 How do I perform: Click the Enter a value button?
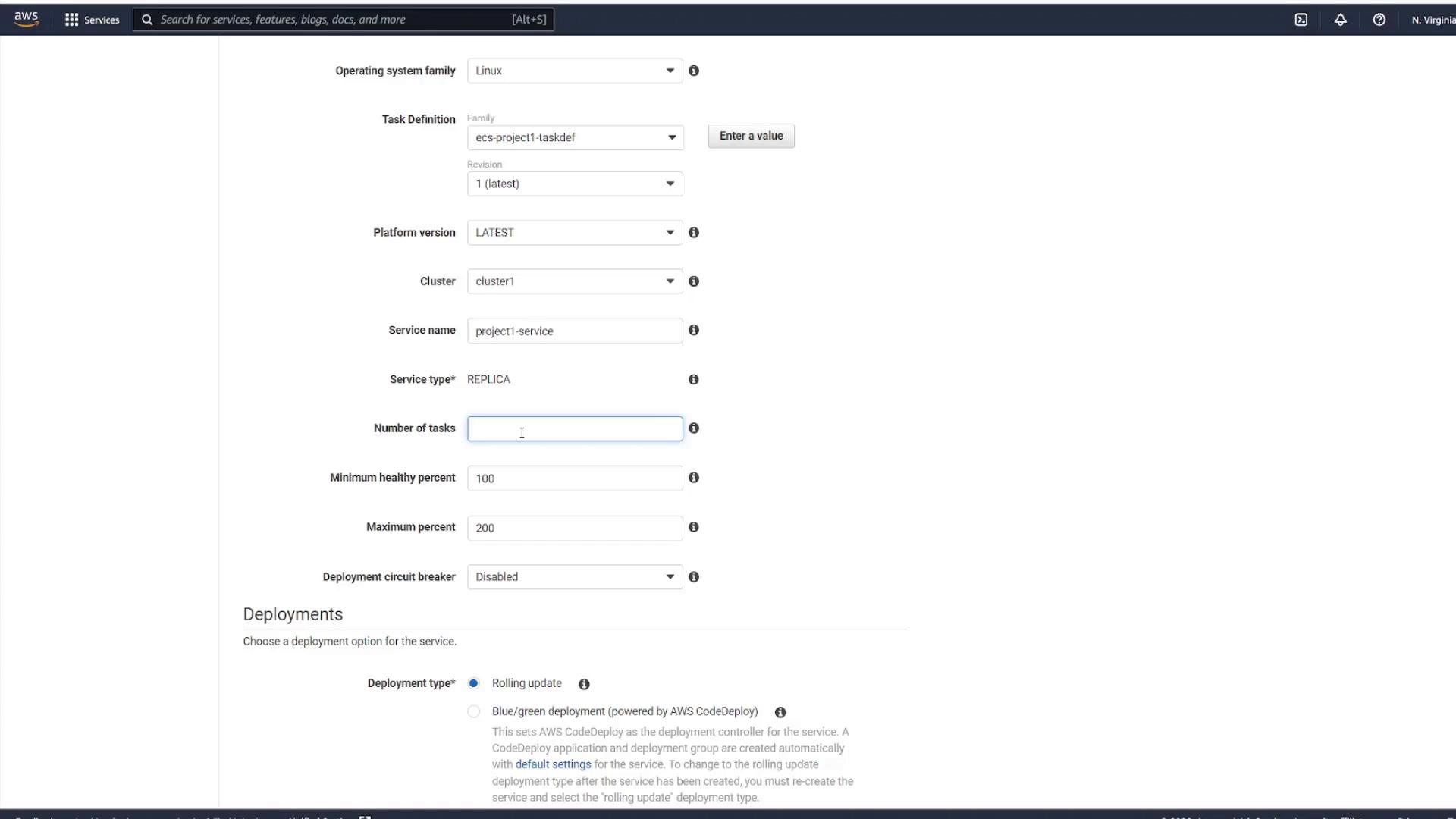[752, 136]
